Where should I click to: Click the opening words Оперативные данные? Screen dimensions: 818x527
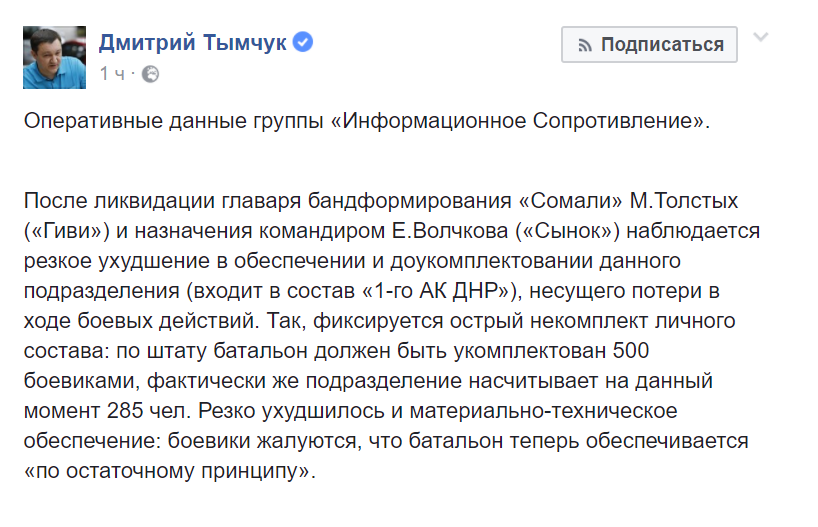tap(135, 121)
